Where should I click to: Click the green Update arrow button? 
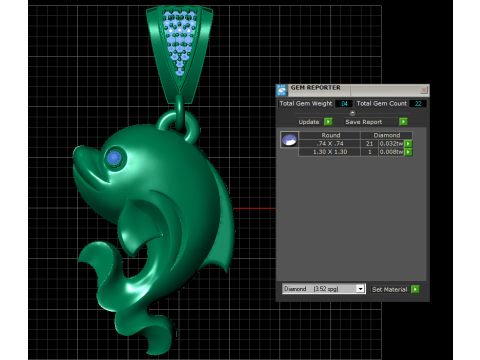tap(328, 122)
